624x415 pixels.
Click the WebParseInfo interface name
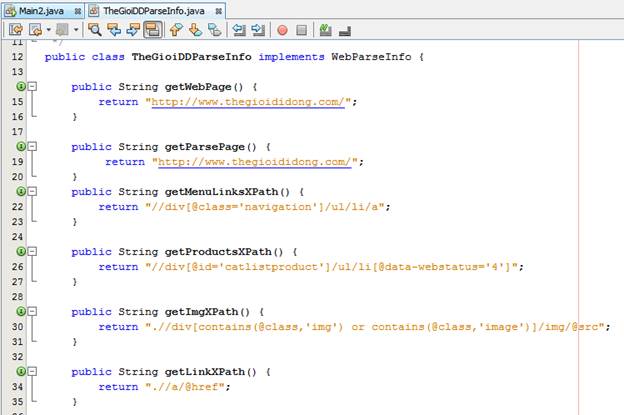click(371, 57)
